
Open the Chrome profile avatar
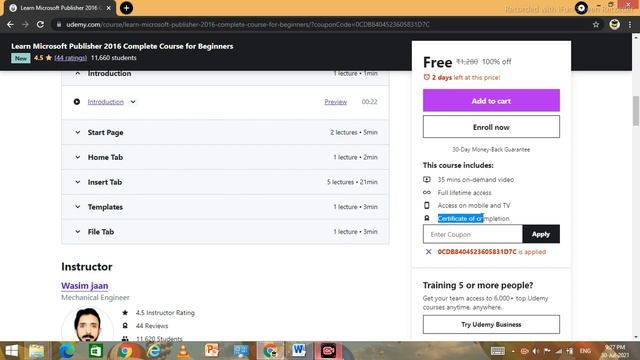614,24
